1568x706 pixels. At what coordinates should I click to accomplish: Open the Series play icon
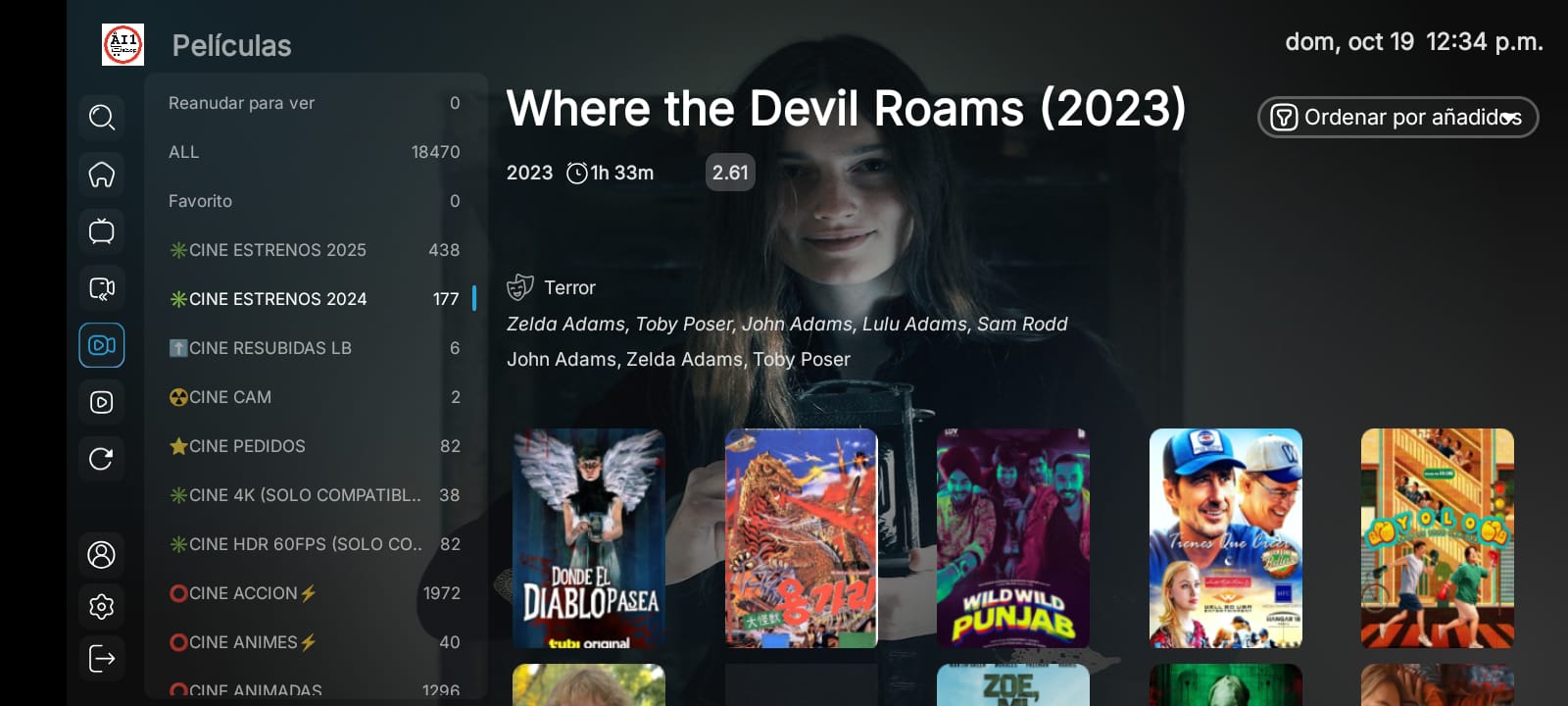[x=102, y=402]
